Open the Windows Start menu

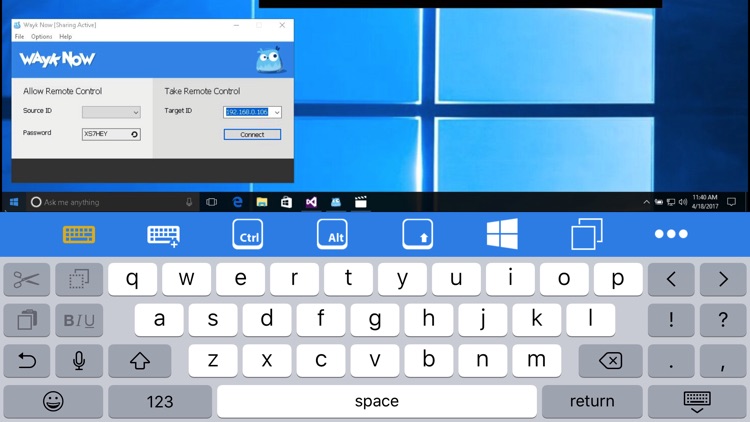14,202
